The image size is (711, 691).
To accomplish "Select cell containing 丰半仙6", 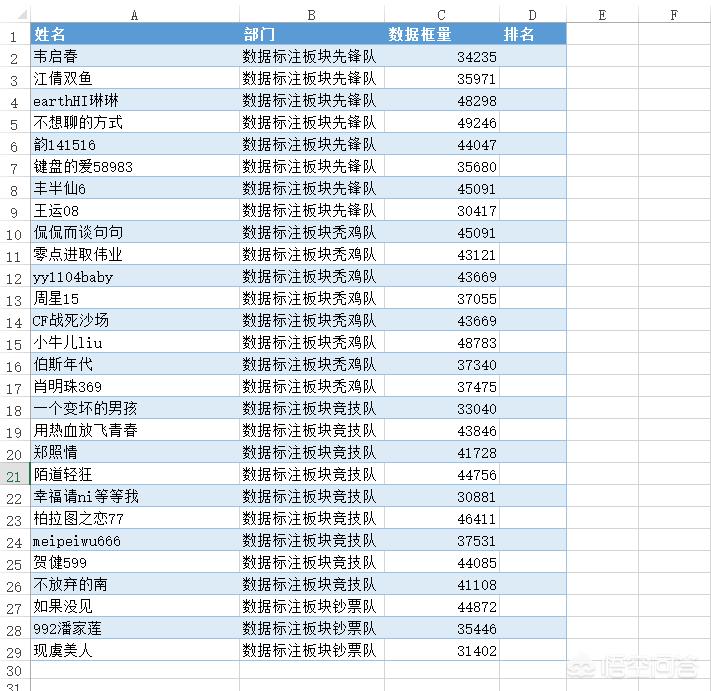I will tap(135, 188).
